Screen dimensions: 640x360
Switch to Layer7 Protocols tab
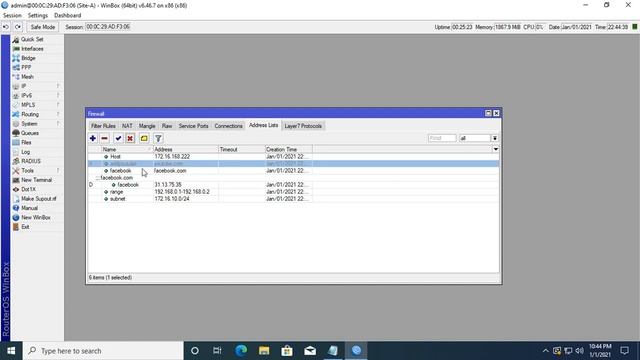click(x=303, y=126)
